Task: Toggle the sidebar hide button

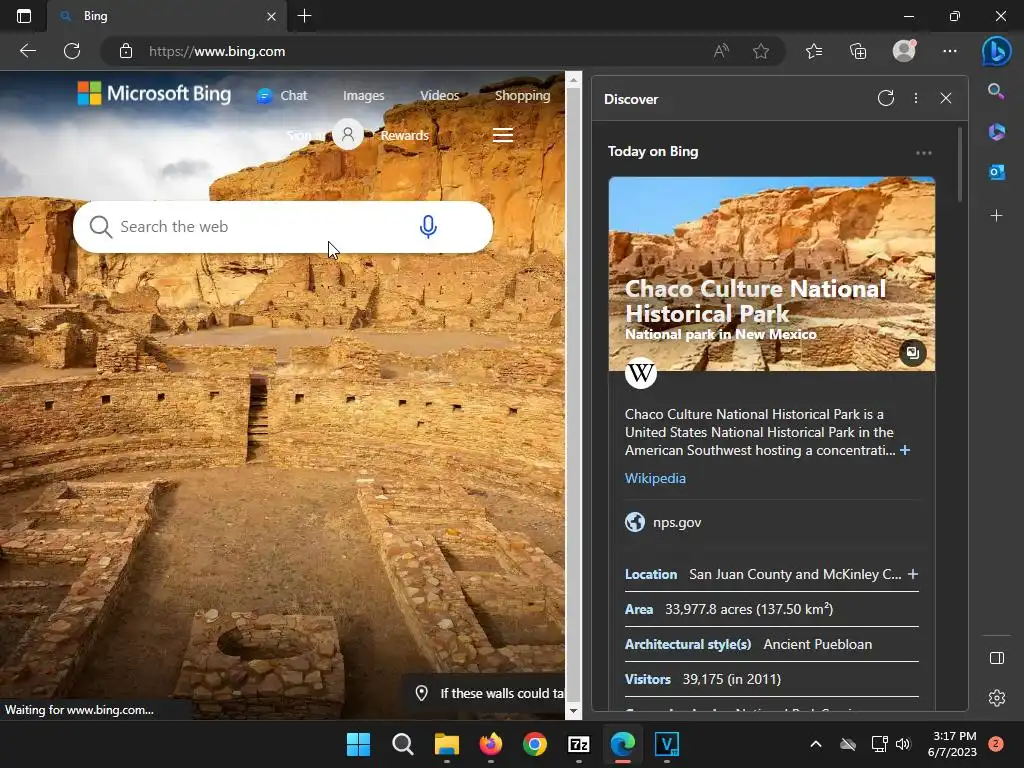Action: (997, 658)
